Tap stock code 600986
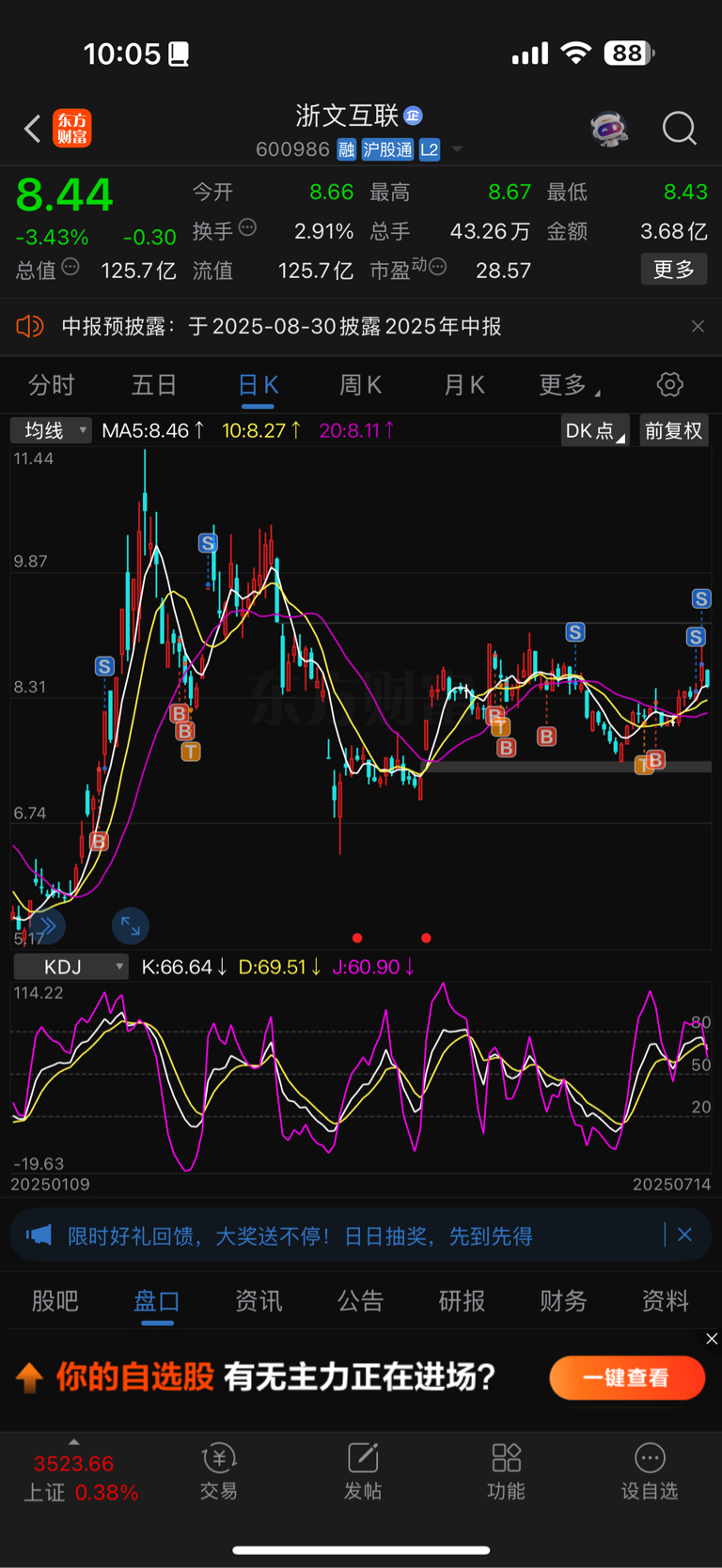 (x=292, y=149)
